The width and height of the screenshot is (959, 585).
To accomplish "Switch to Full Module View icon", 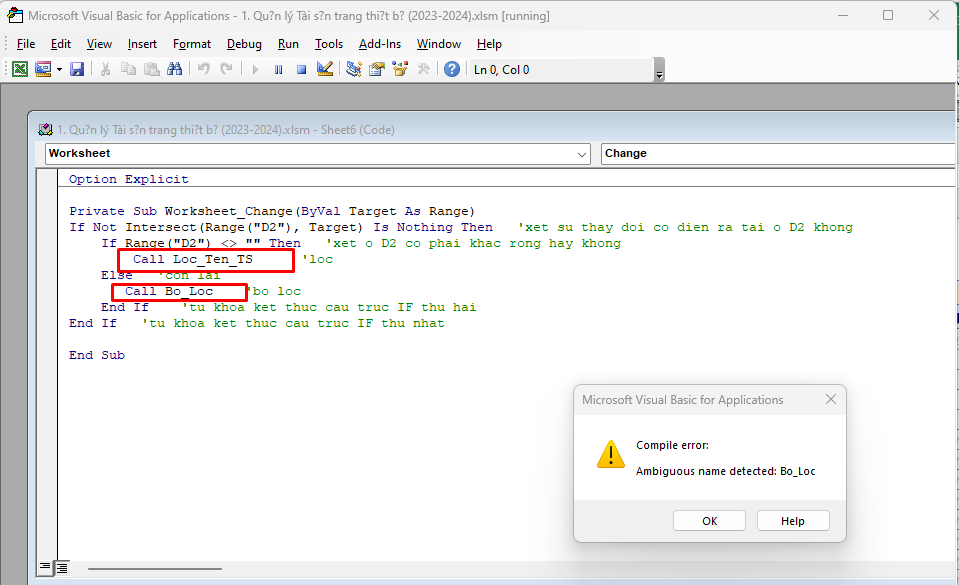I will pos(62,568).
